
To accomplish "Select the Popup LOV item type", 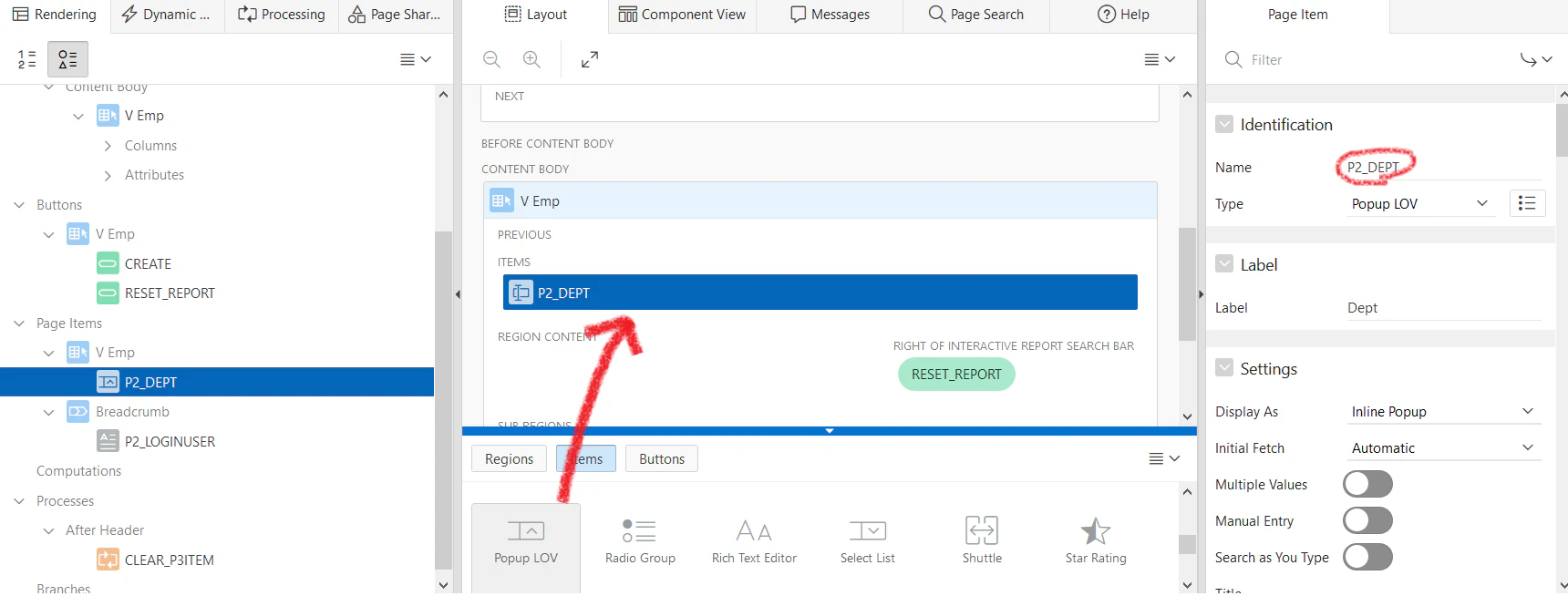I will tap(526, 542).
